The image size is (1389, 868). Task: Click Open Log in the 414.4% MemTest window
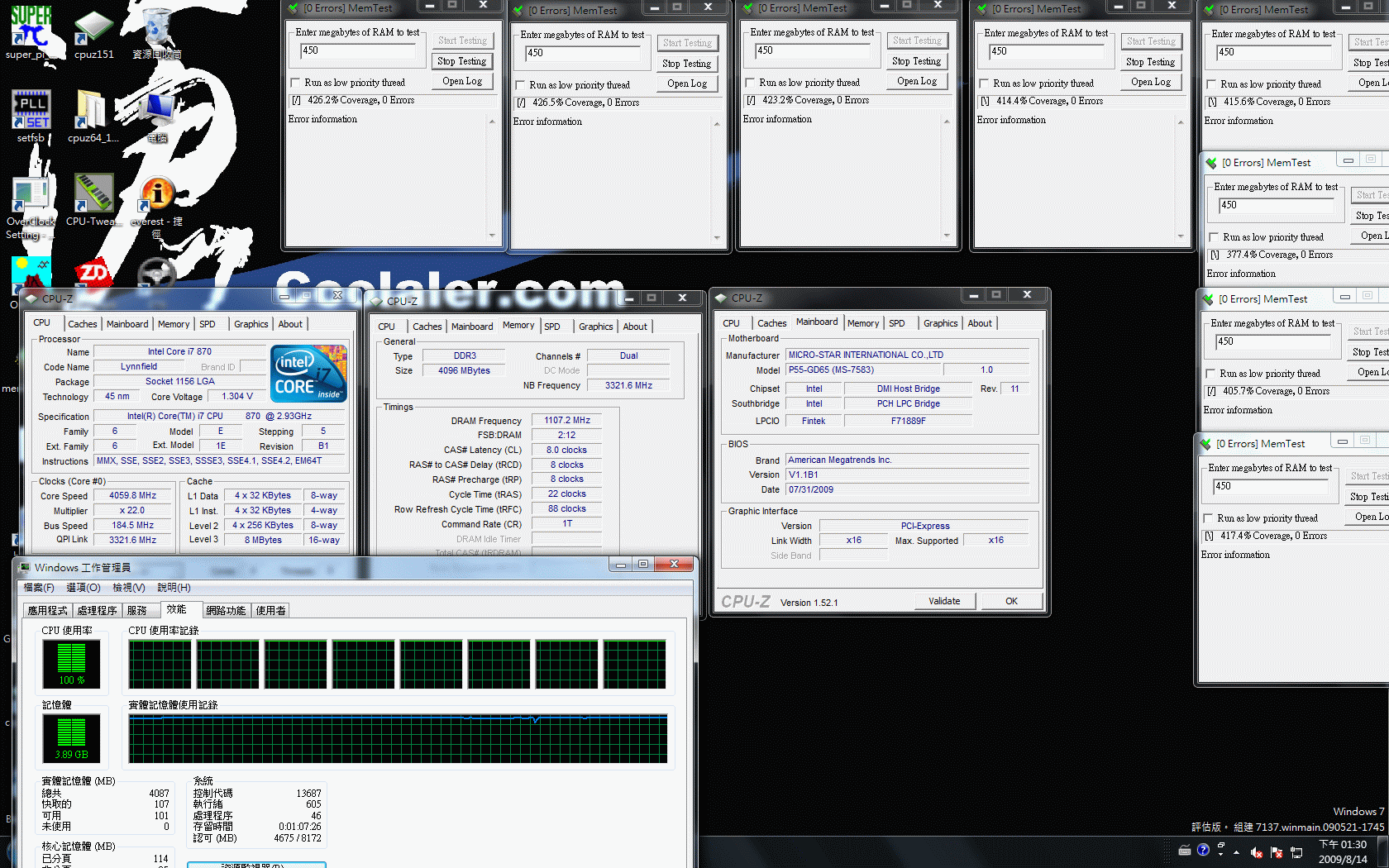coord(1151,82)
